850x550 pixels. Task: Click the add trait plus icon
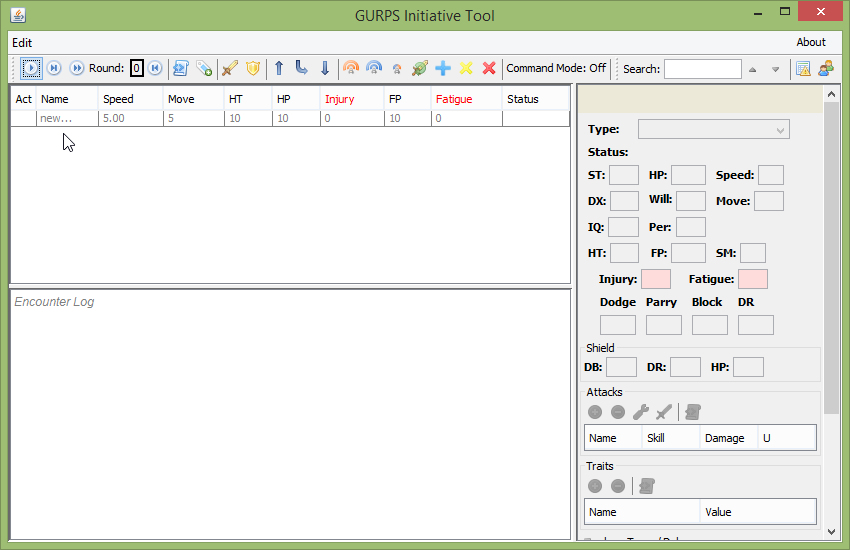pos(595,486)
